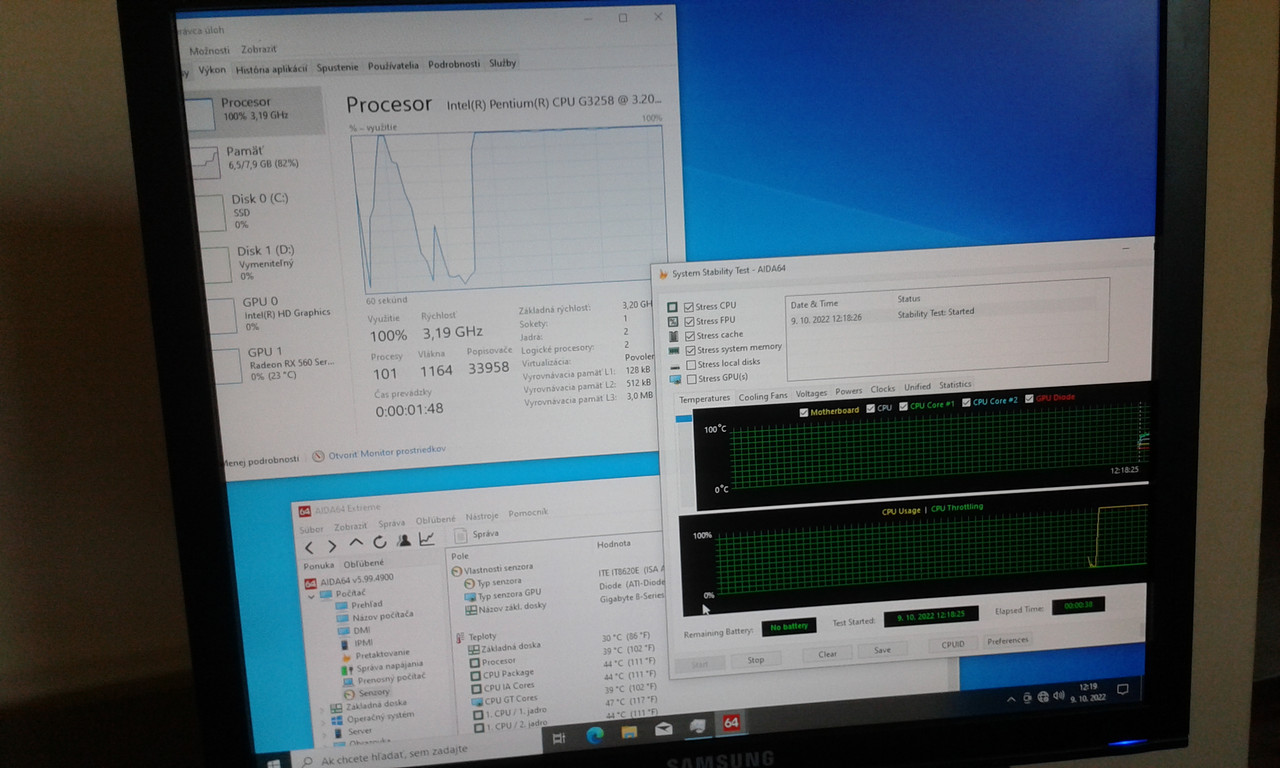This screenshot has height=768, width=1280.
Task: Select Disk 0 (C:) performance item
Action: point(258,212)
